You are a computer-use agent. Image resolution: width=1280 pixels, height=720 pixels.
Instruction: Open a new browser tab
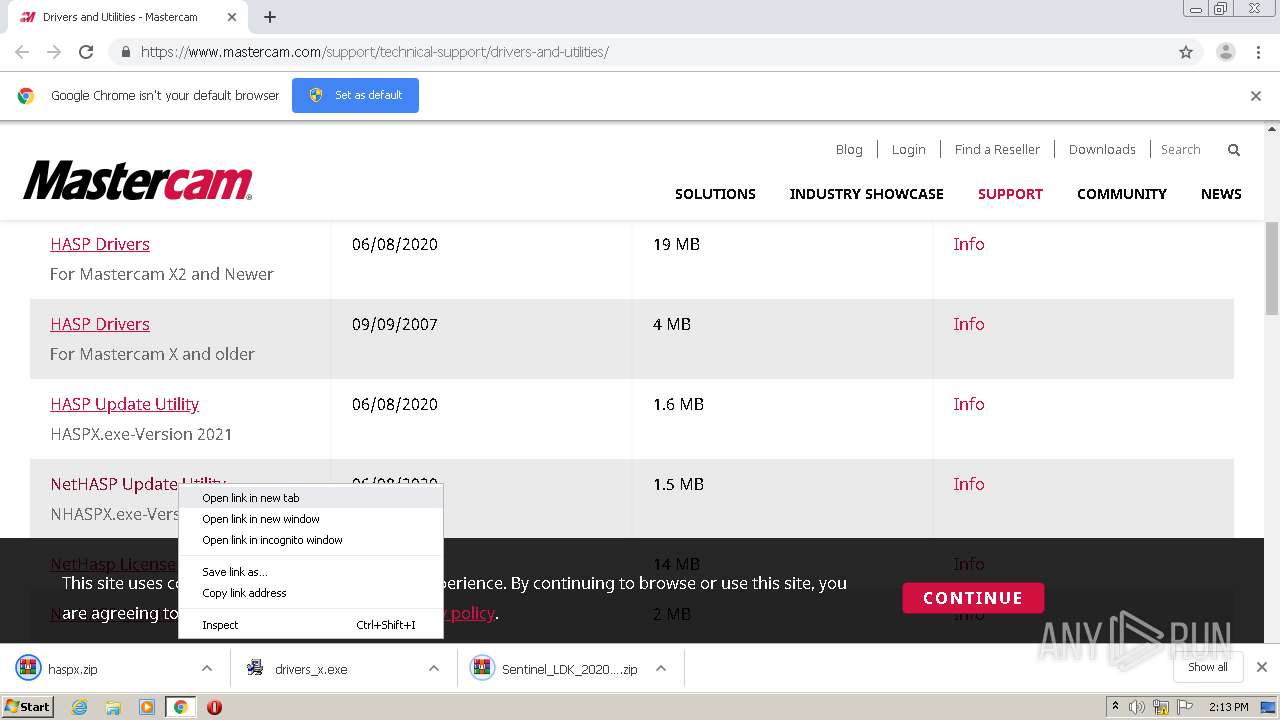pyautogui.click(x=270, y=17)
